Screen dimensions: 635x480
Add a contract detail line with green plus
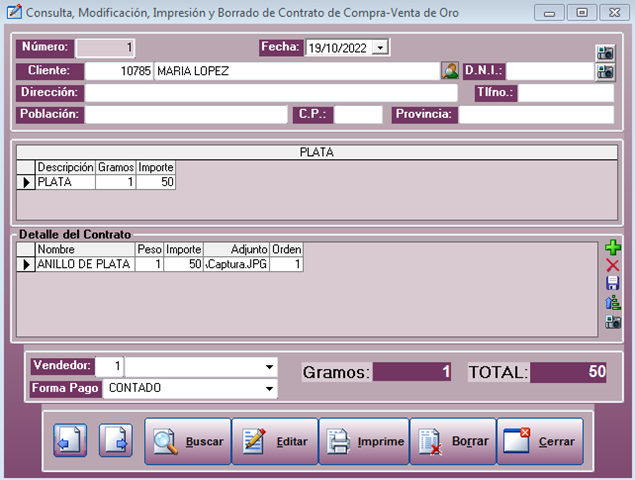coord(613,247)
